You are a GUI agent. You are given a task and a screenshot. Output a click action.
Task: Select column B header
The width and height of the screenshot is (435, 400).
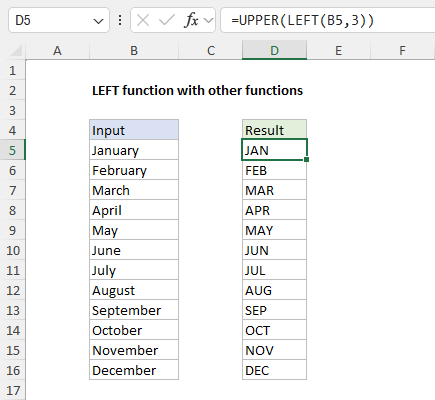click(134, 51)
